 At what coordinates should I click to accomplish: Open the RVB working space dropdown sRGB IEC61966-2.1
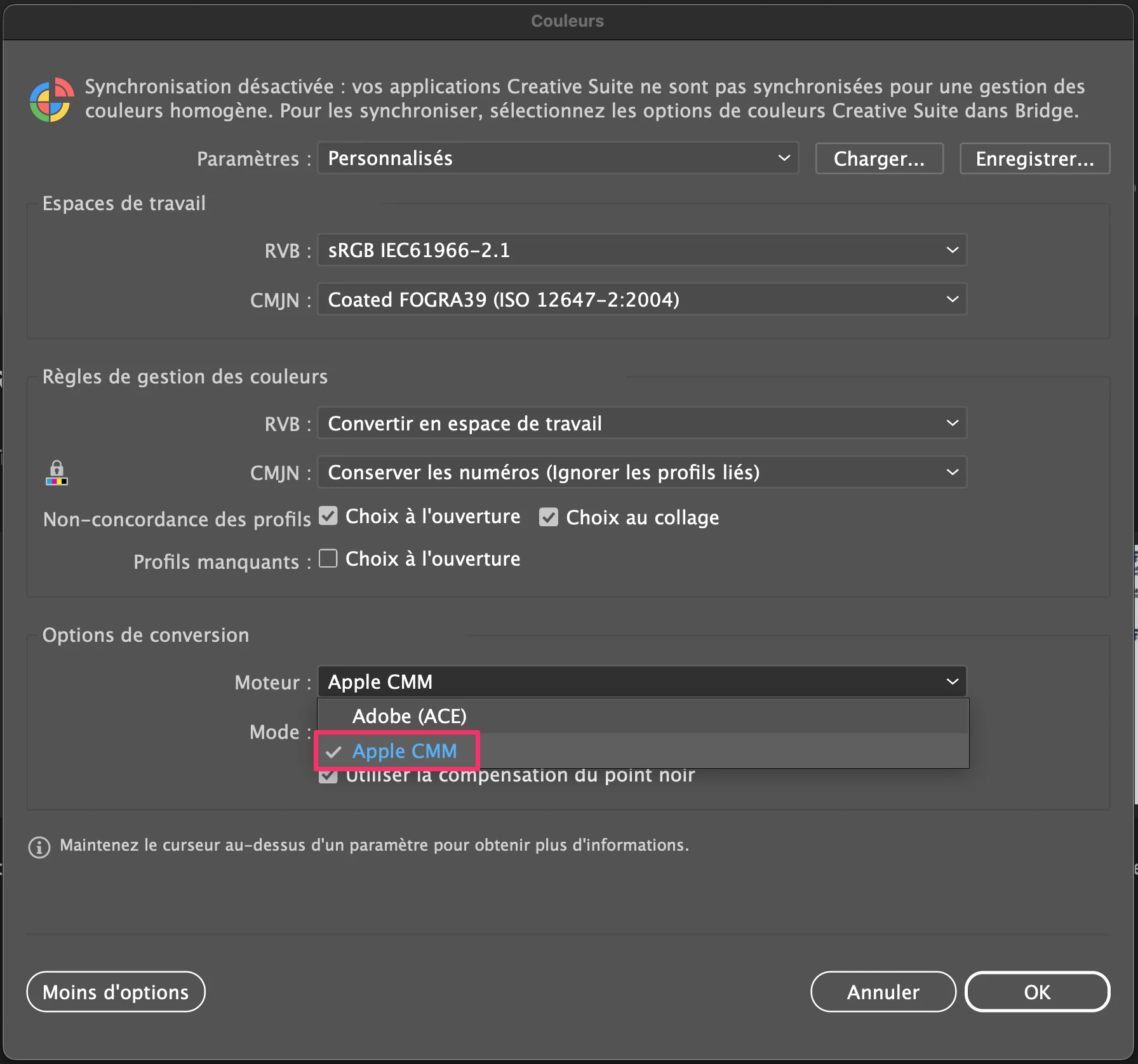coord(642,250)
